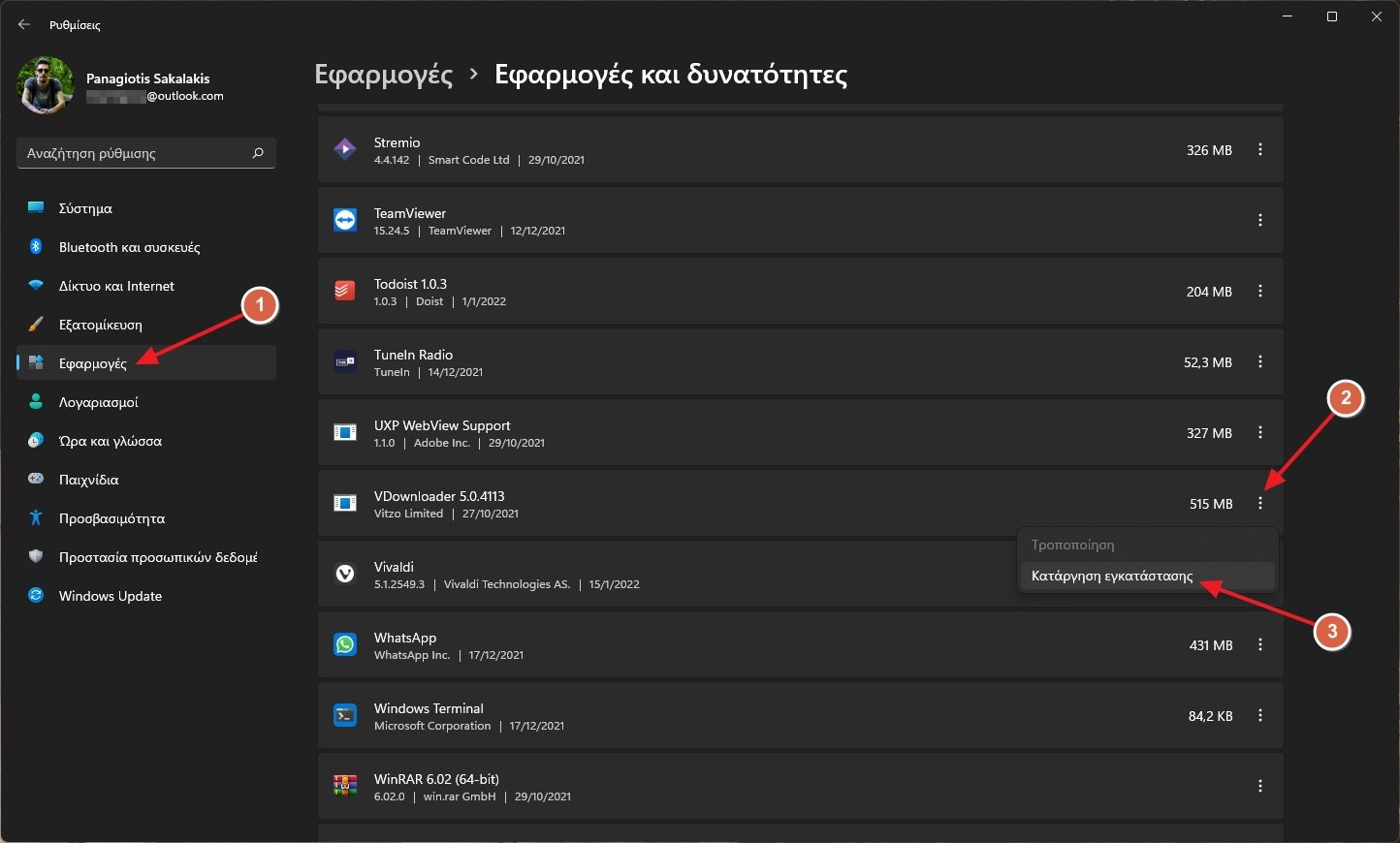Select Κατάργηση εγκατάστασης from the context menu
Viewport: 1400px width, 843px height.
point(1112,576)
